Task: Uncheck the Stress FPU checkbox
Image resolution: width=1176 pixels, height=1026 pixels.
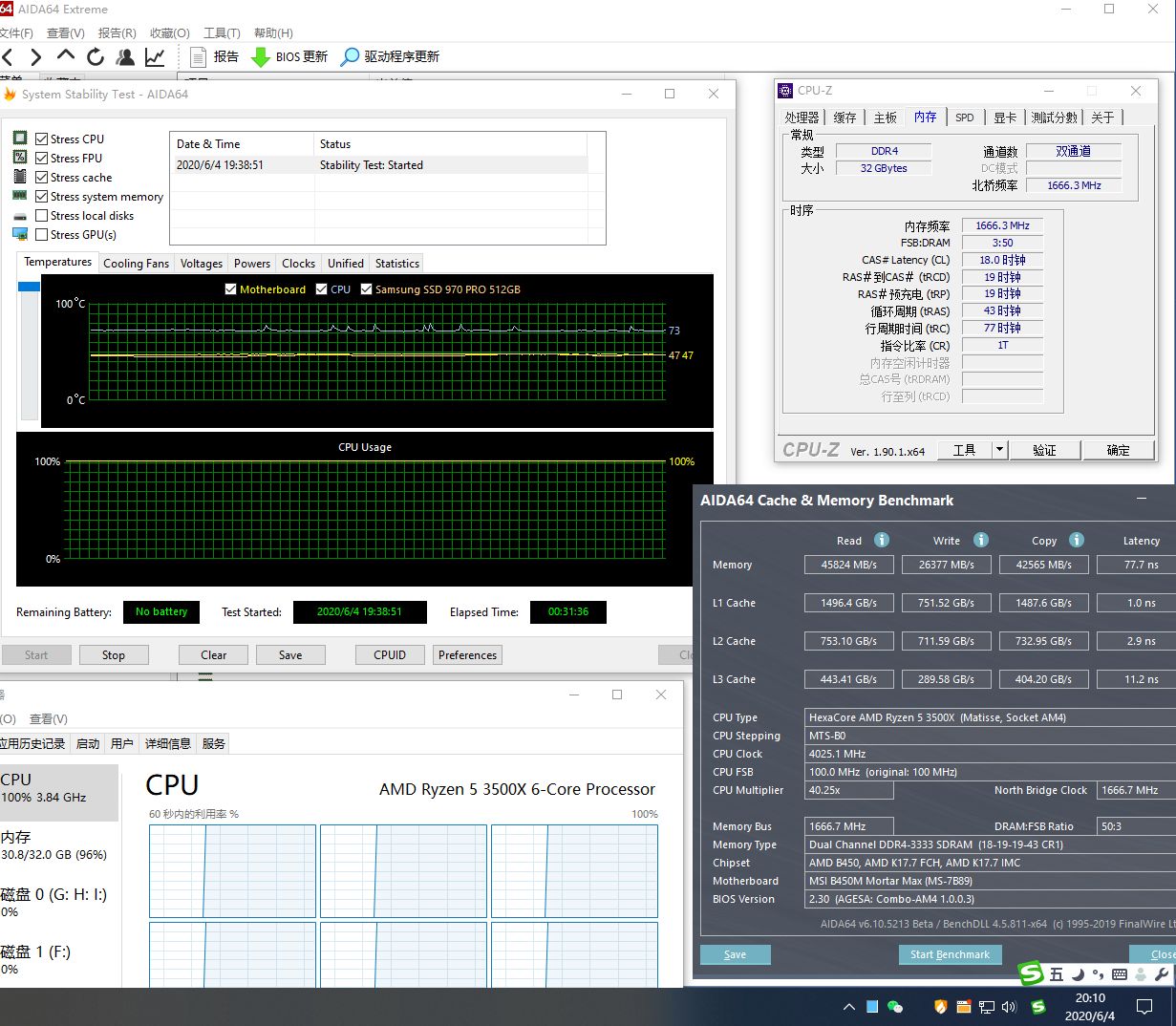Action: point(42,158)
